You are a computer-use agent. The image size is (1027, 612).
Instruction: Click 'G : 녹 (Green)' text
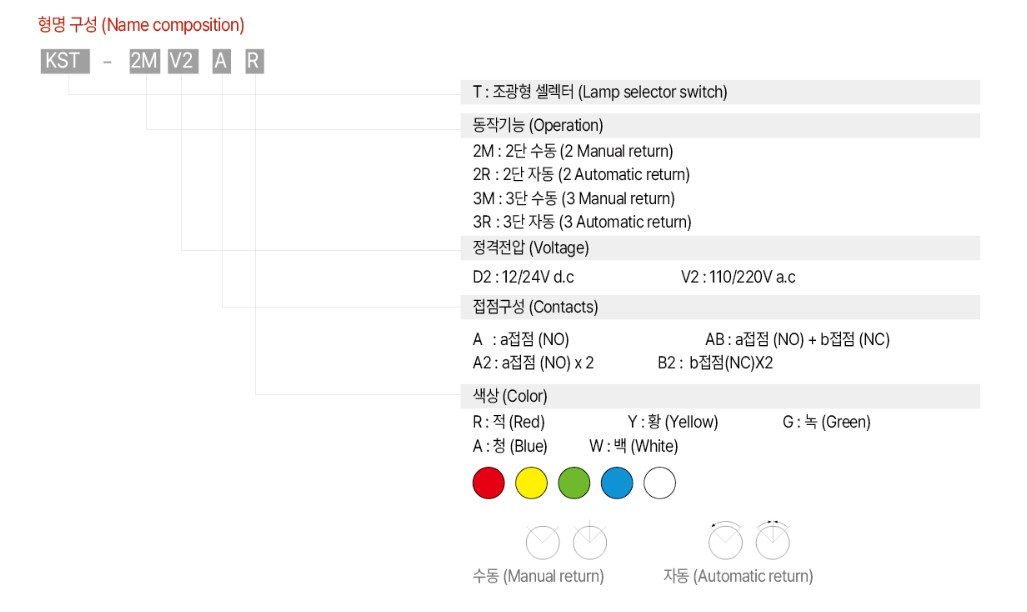pos(827,422)
